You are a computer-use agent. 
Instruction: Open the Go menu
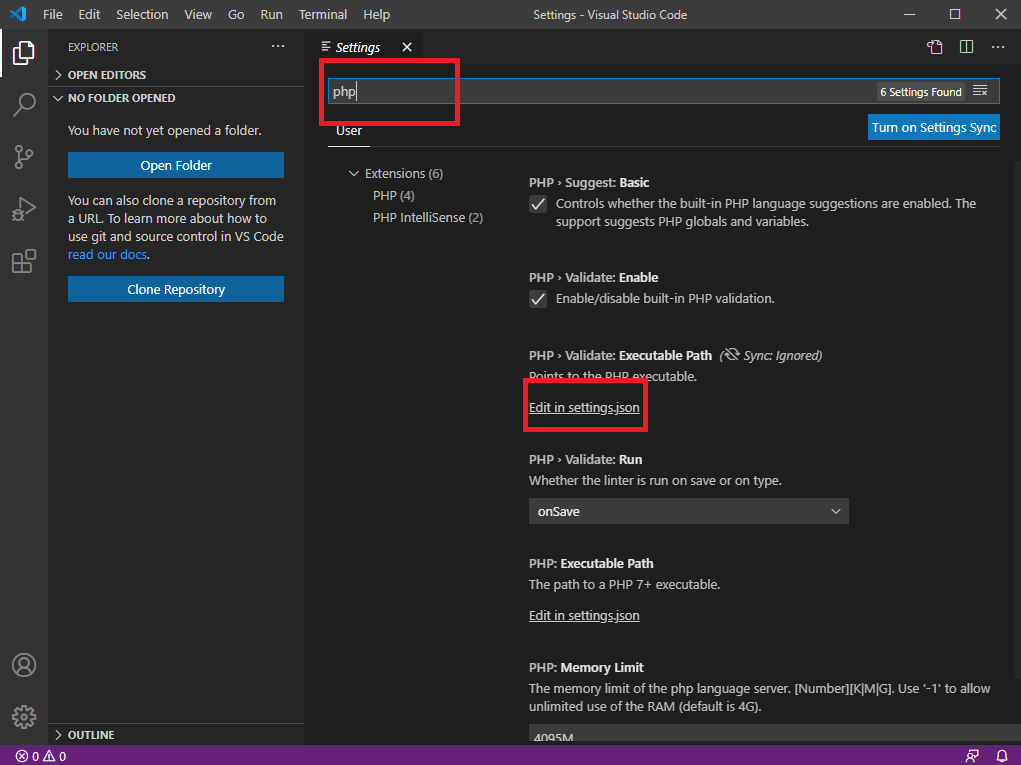(236, 14)
